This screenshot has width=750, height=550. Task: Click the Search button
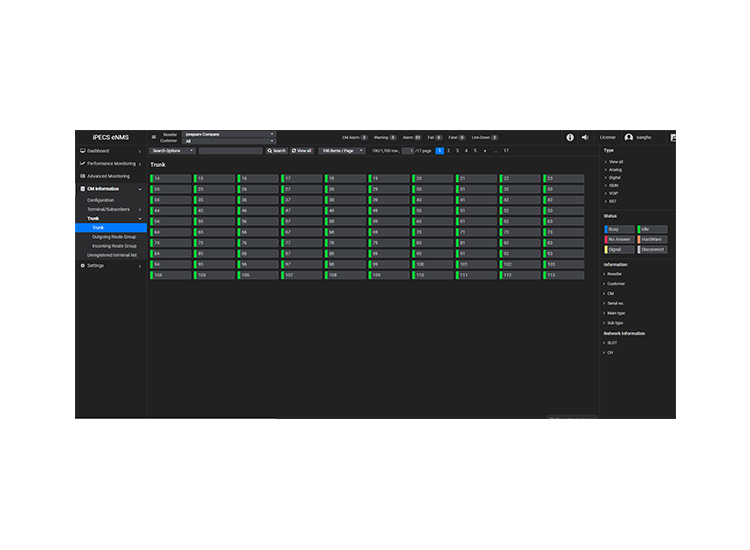tap(276, 151)
